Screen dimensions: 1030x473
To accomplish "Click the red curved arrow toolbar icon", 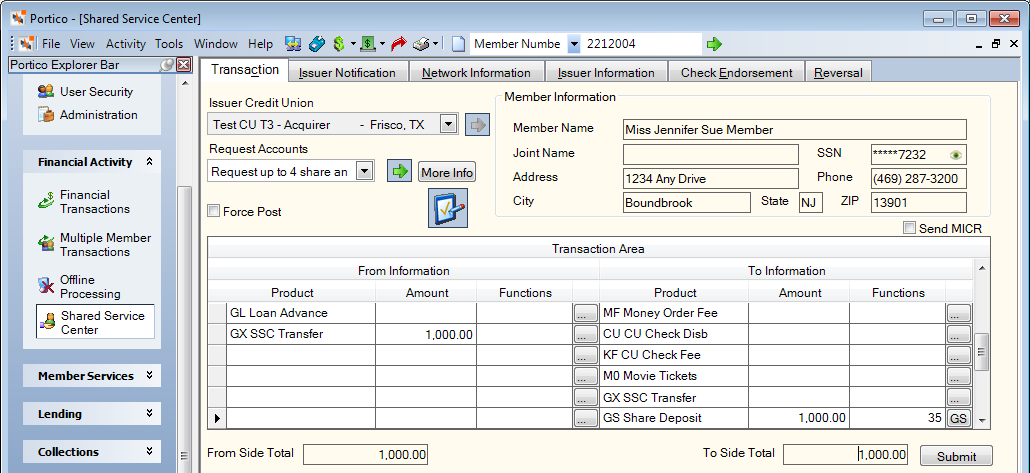I will 399,44.
